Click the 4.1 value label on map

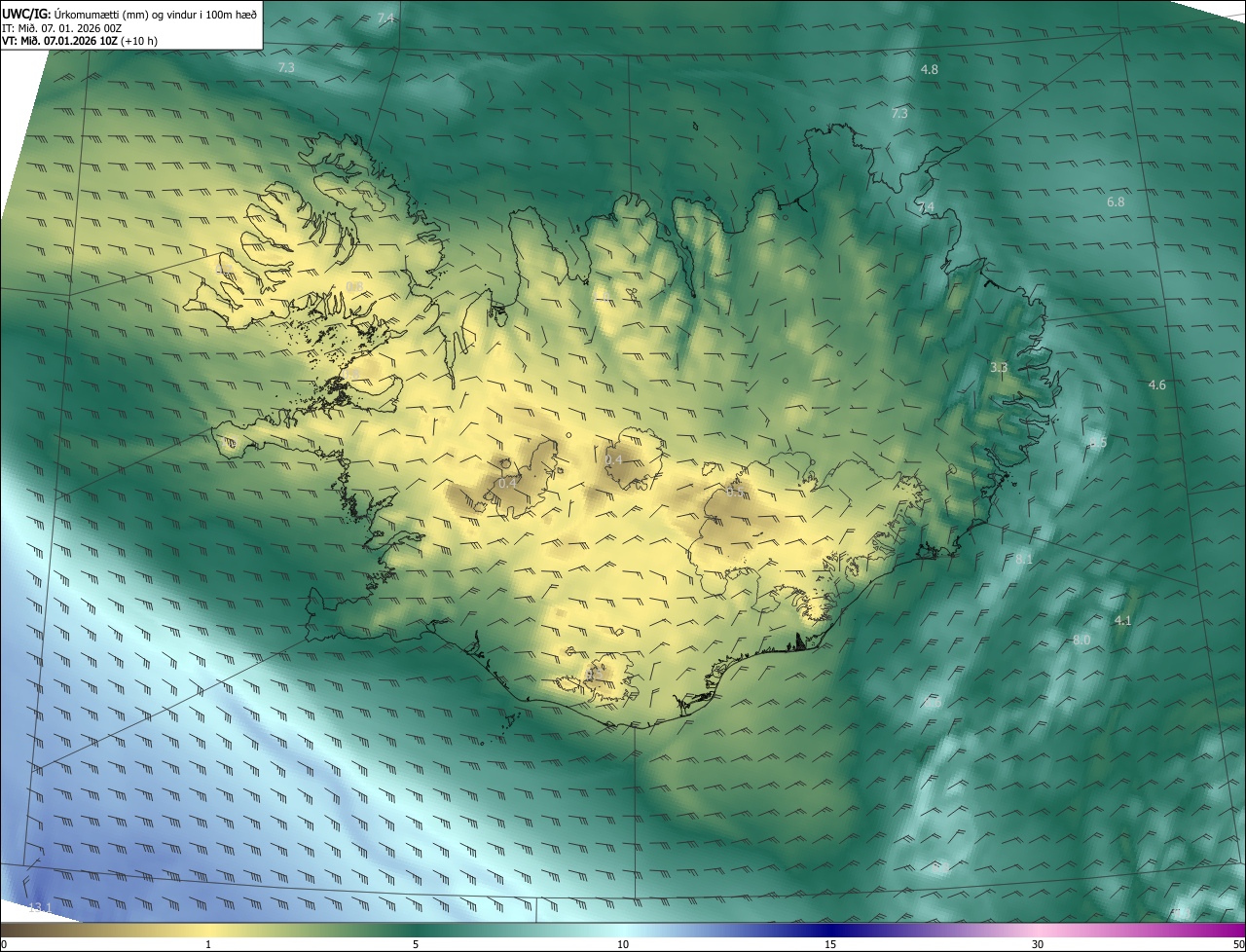1122,621
